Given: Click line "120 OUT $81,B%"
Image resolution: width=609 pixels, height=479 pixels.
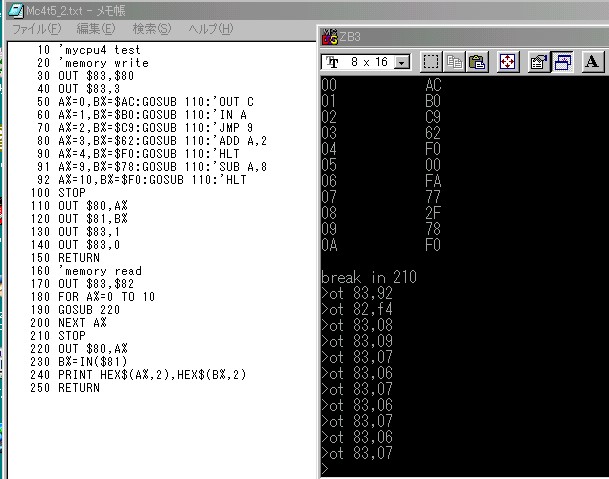Looking at the screenshot, I should (x=79, y=219).
